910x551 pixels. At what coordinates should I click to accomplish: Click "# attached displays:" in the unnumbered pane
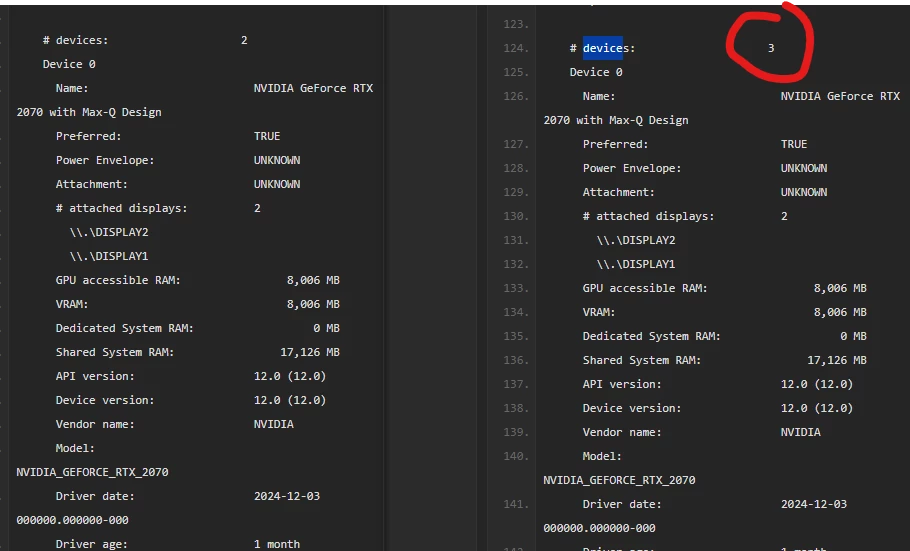[121, 208]
